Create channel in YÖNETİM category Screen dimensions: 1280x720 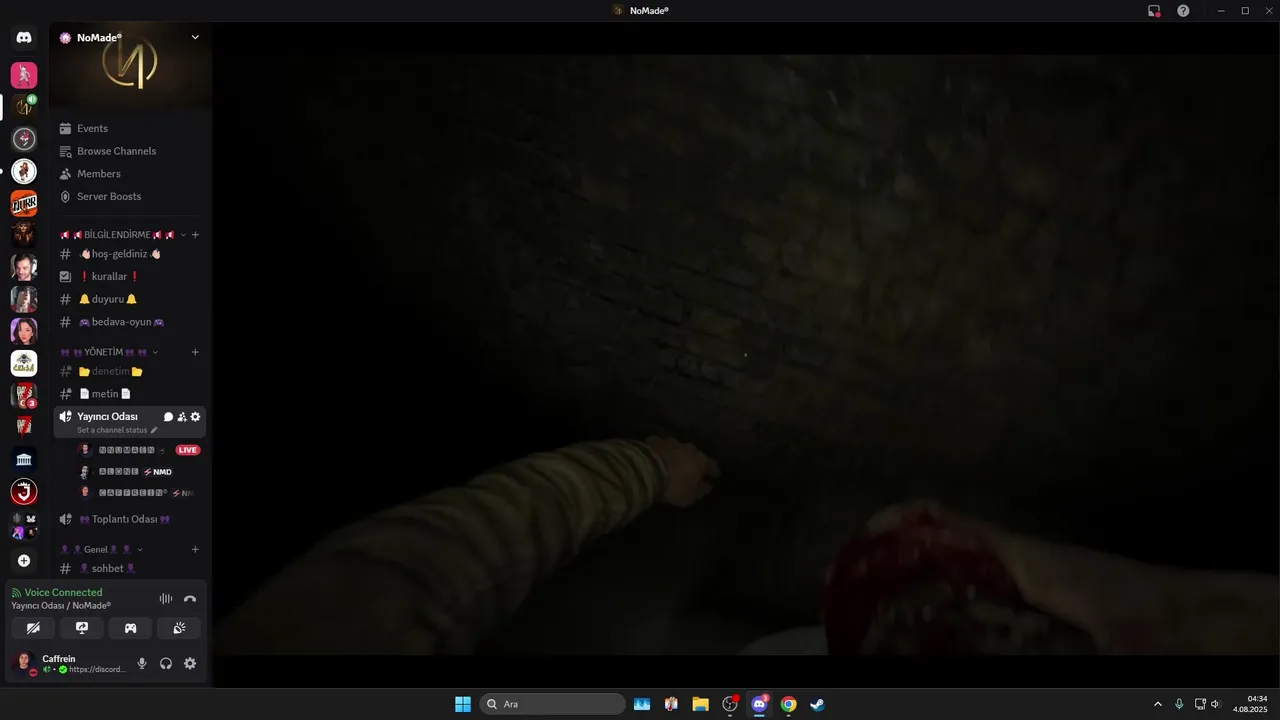(195, 352)
